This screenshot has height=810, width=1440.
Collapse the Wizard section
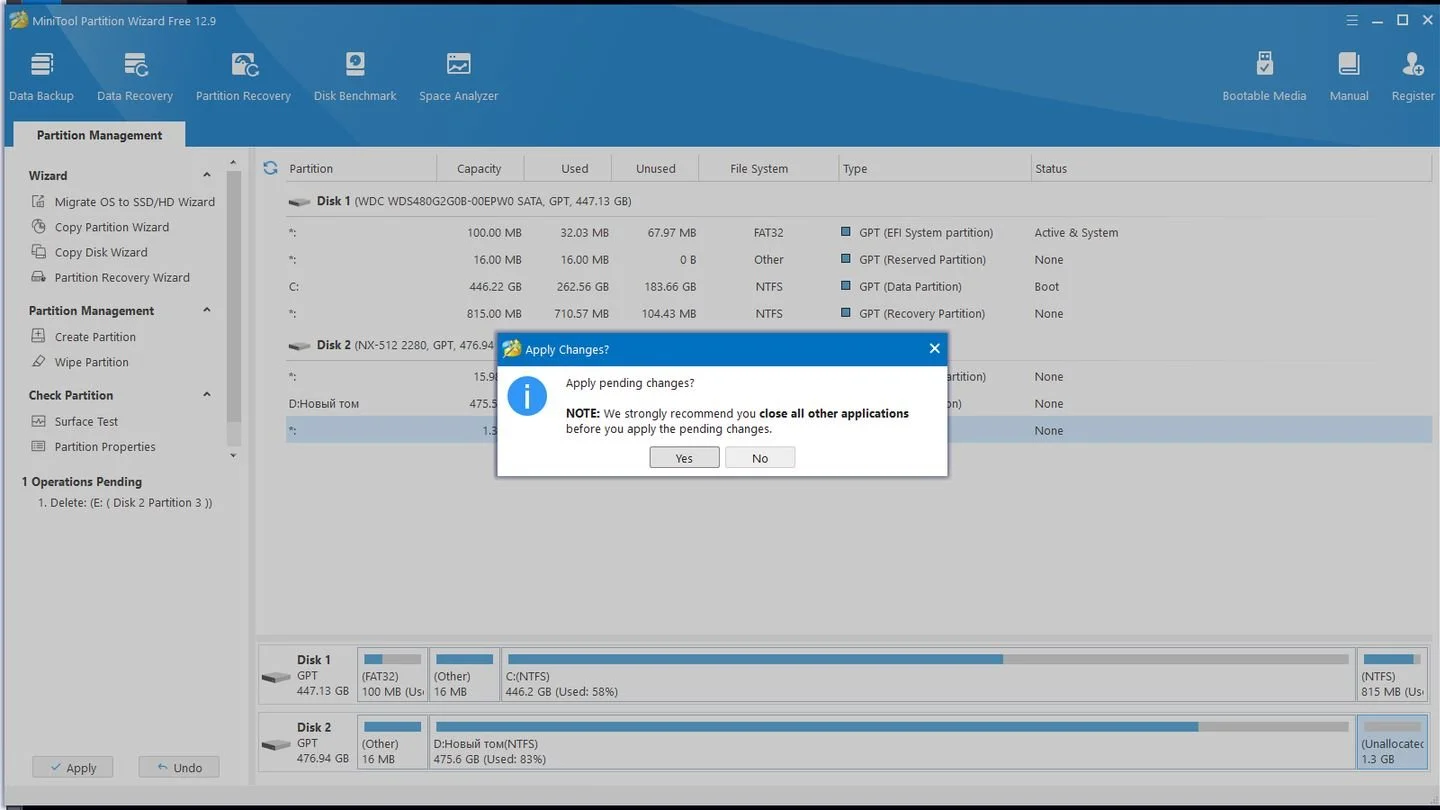(x=207, y=175)
